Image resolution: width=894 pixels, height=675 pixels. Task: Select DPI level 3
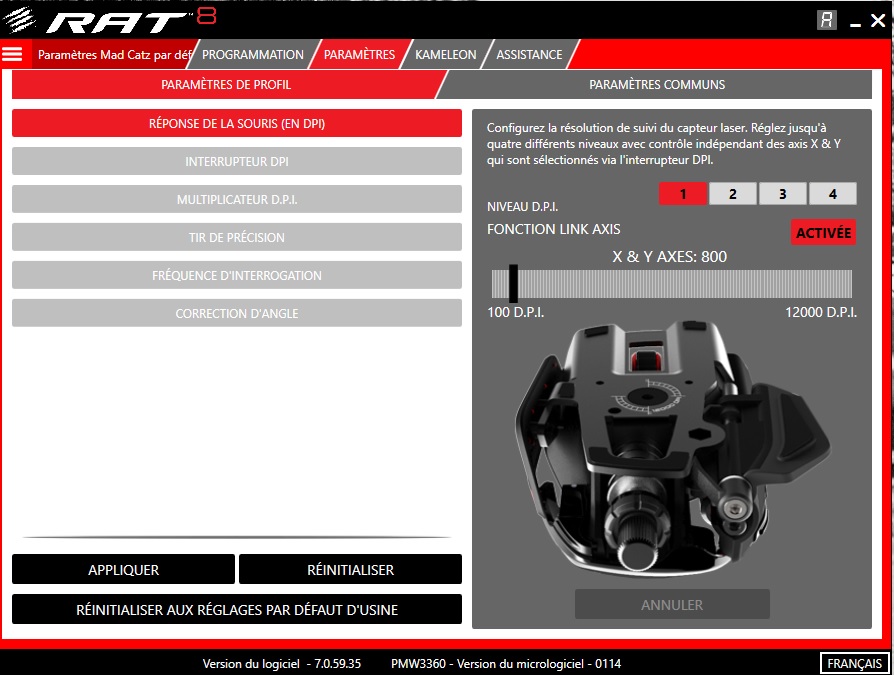[x=782, y=193]
